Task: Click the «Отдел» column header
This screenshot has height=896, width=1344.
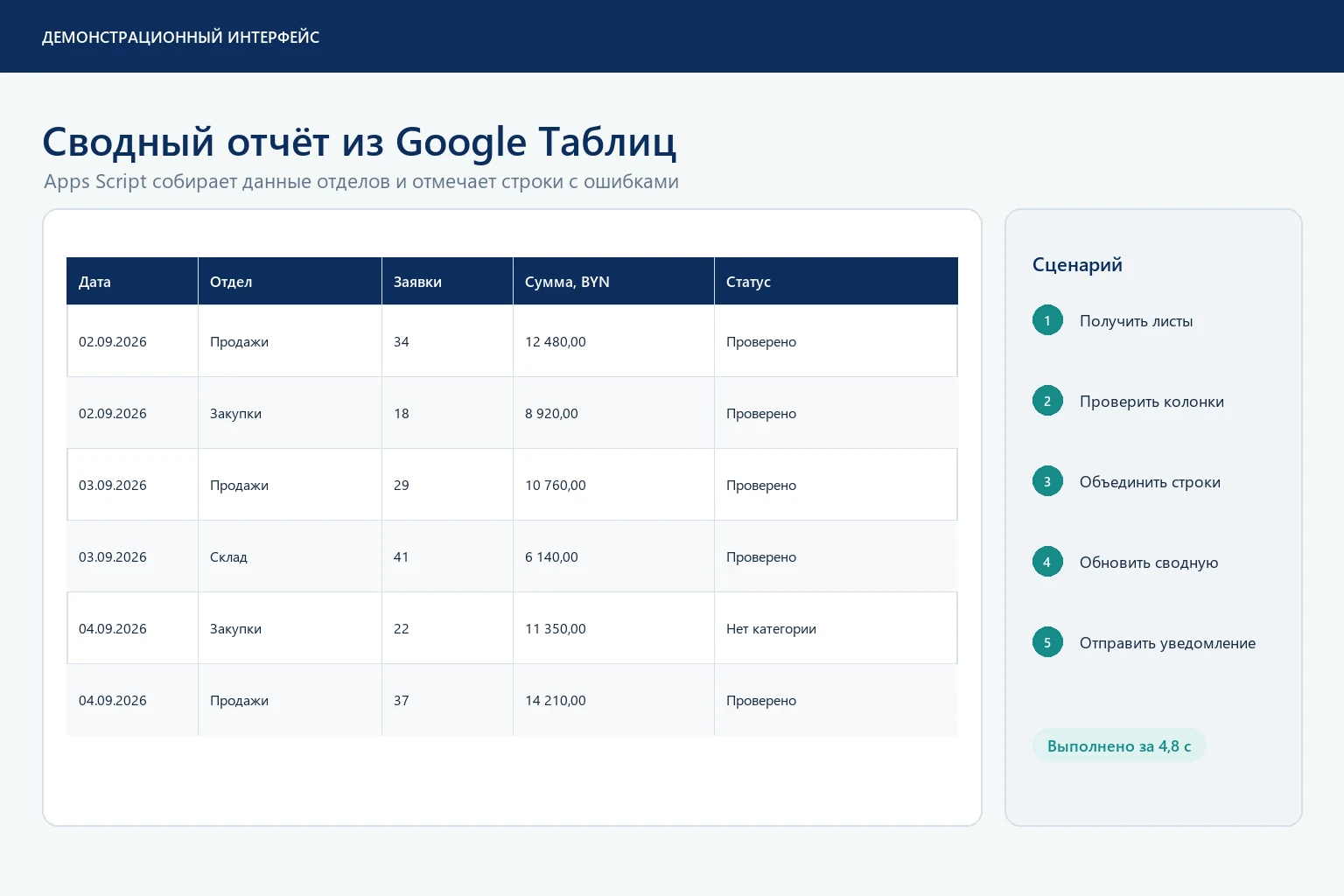Action: 290,281
